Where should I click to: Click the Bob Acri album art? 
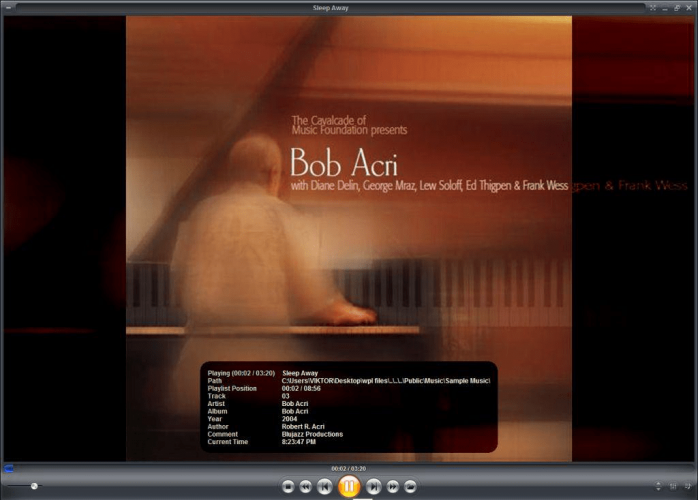coord(349,239)
